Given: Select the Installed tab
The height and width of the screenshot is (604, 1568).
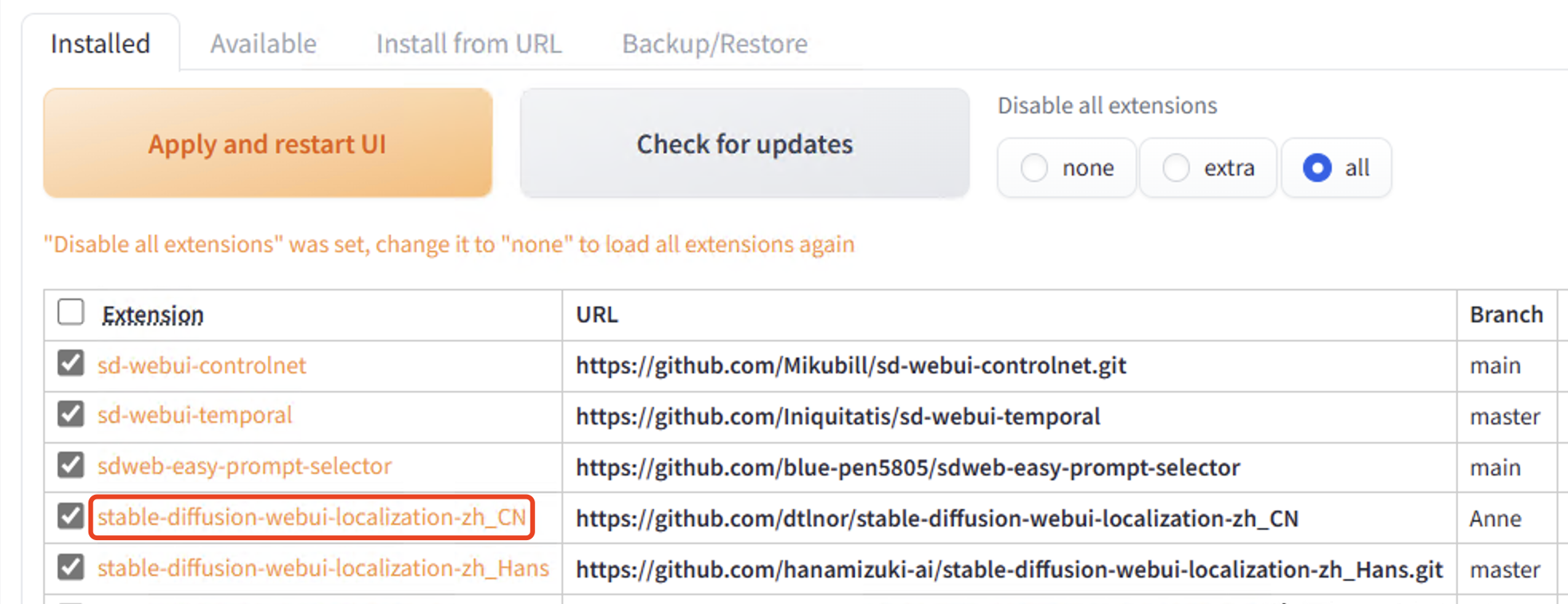Looking at the screenshot, I should 100,43.
